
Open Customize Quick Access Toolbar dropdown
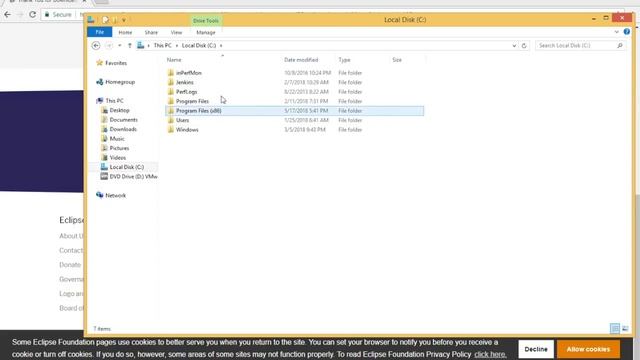click(124, 20)
